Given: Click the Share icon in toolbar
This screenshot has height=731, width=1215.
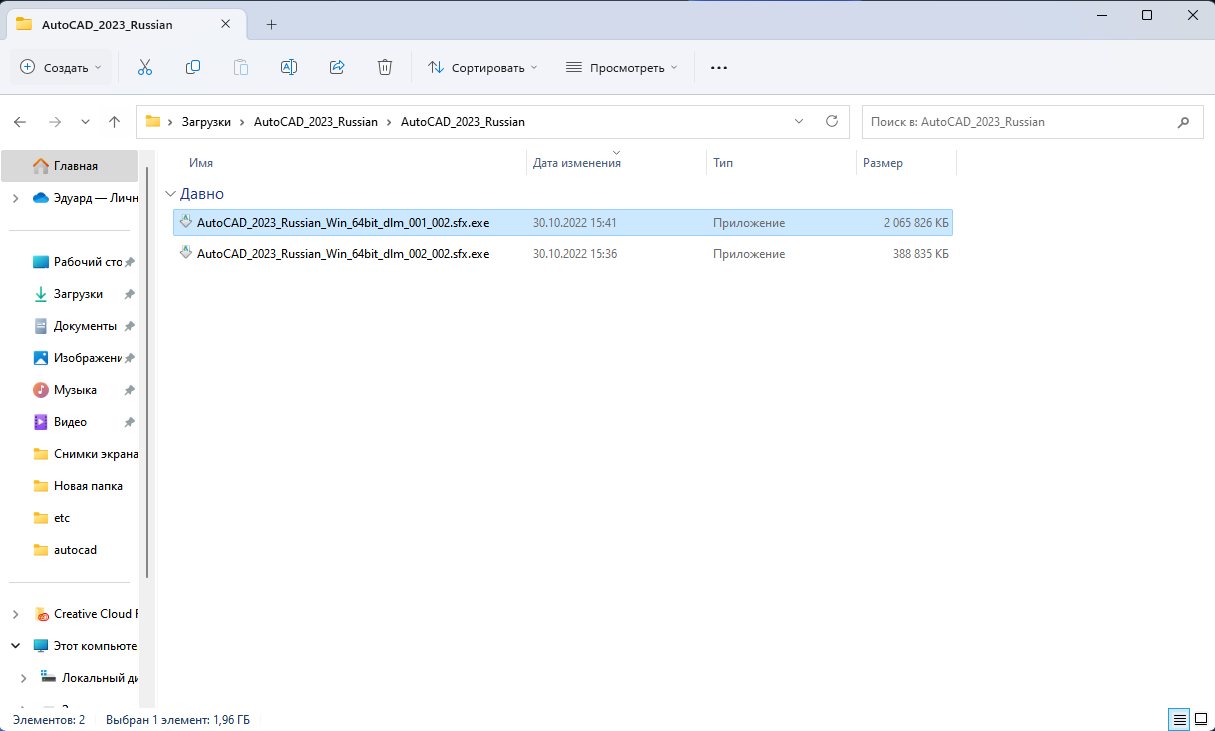Looking at the screenshot, I should pos(337,67).
